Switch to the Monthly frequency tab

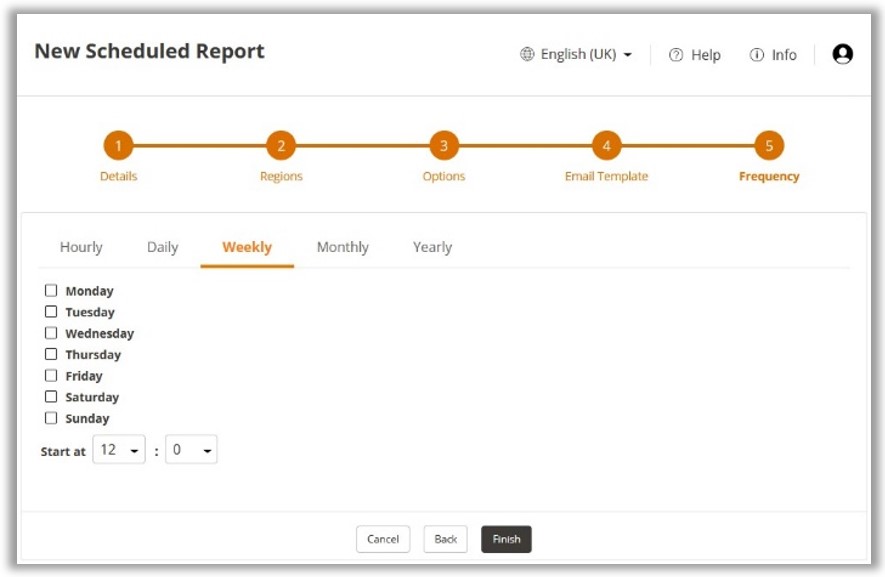pyautogui.click(x=342, y=247)
